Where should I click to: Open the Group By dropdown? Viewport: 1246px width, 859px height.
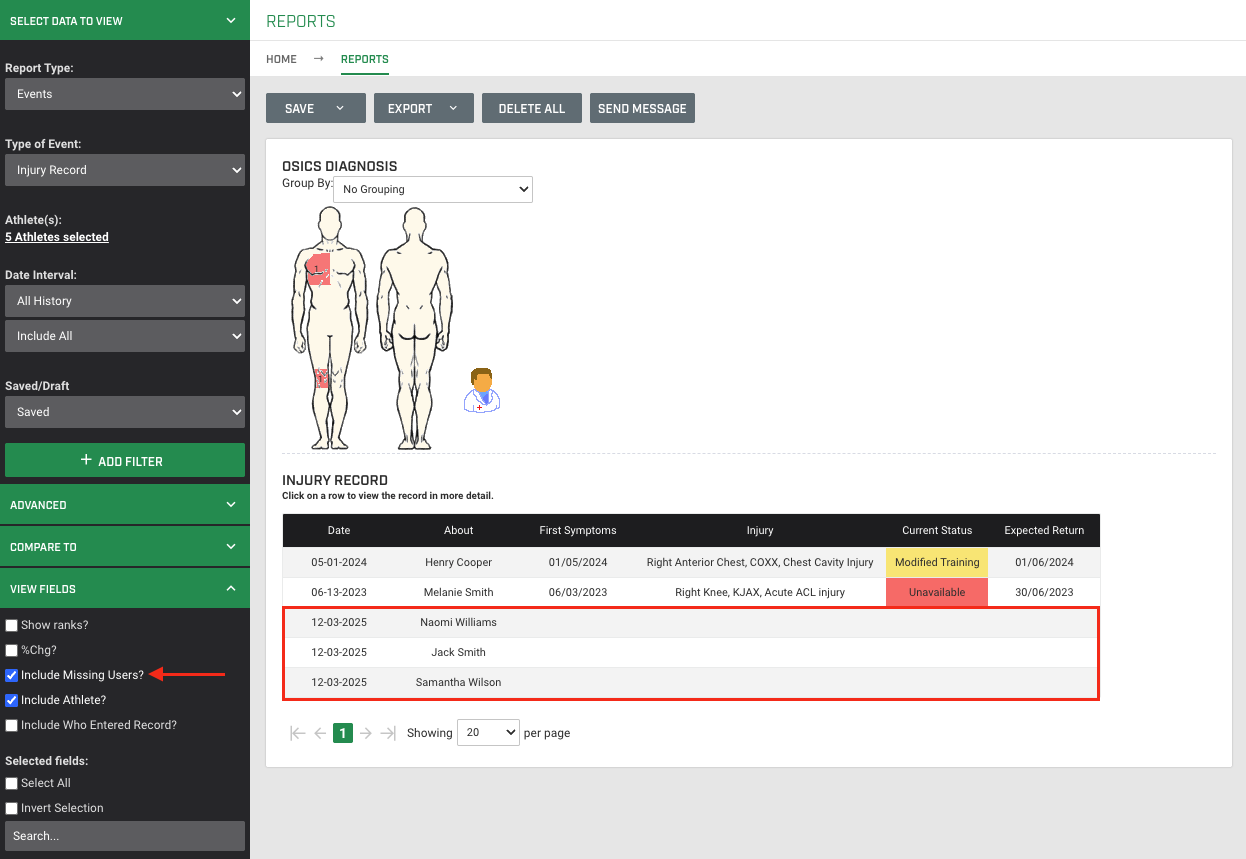pos(432,189)
